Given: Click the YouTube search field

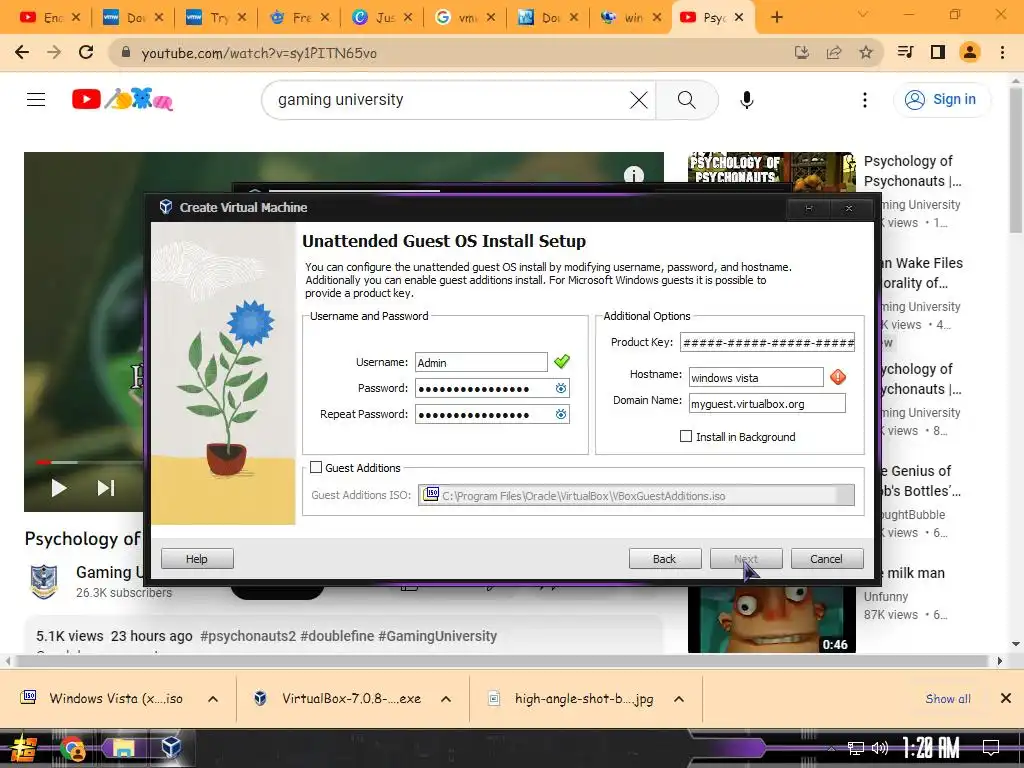Looking at the screenshot, I should (451, 100).
